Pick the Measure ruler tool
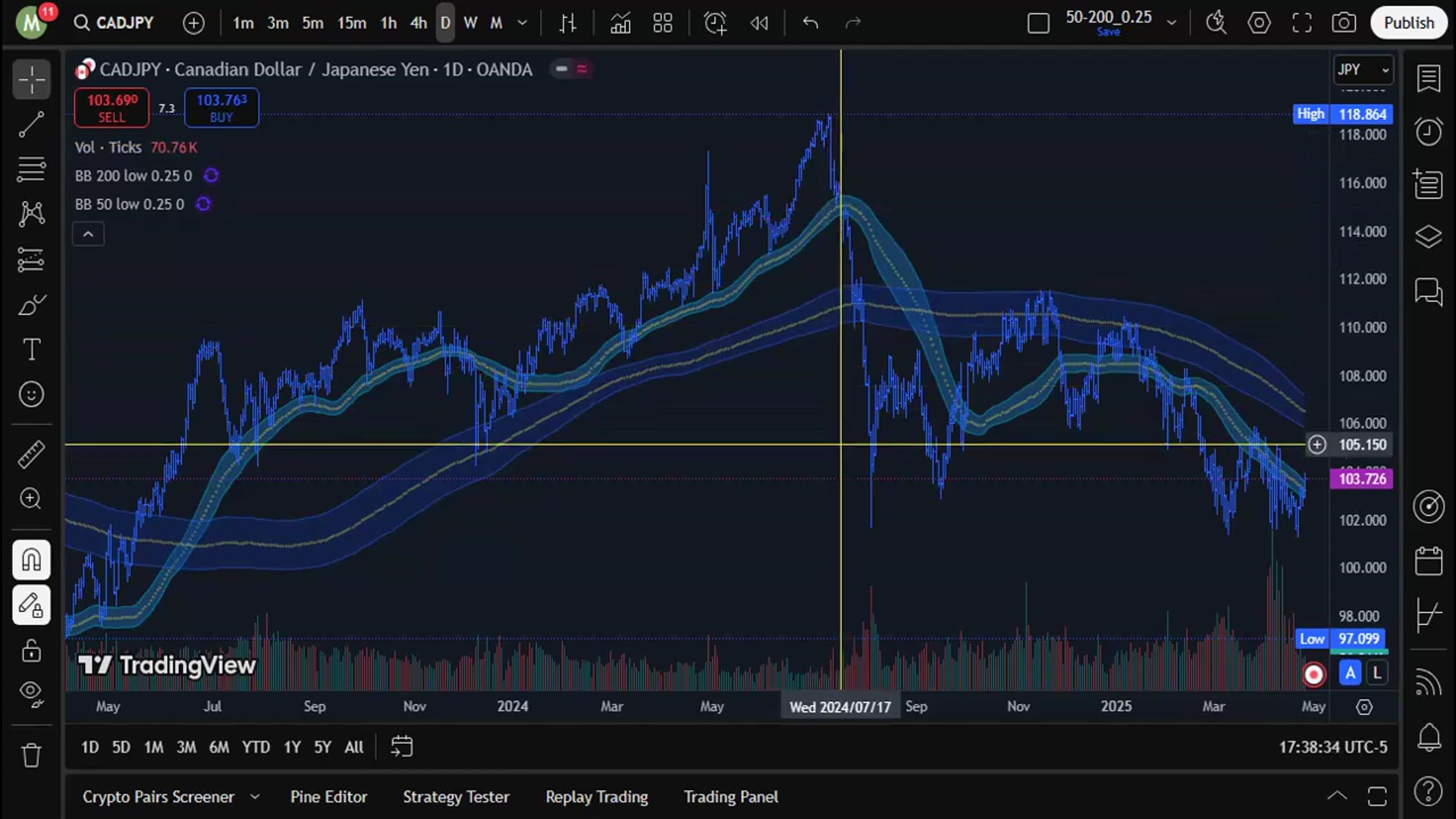The image size is (1456, 819). (31, 454)
